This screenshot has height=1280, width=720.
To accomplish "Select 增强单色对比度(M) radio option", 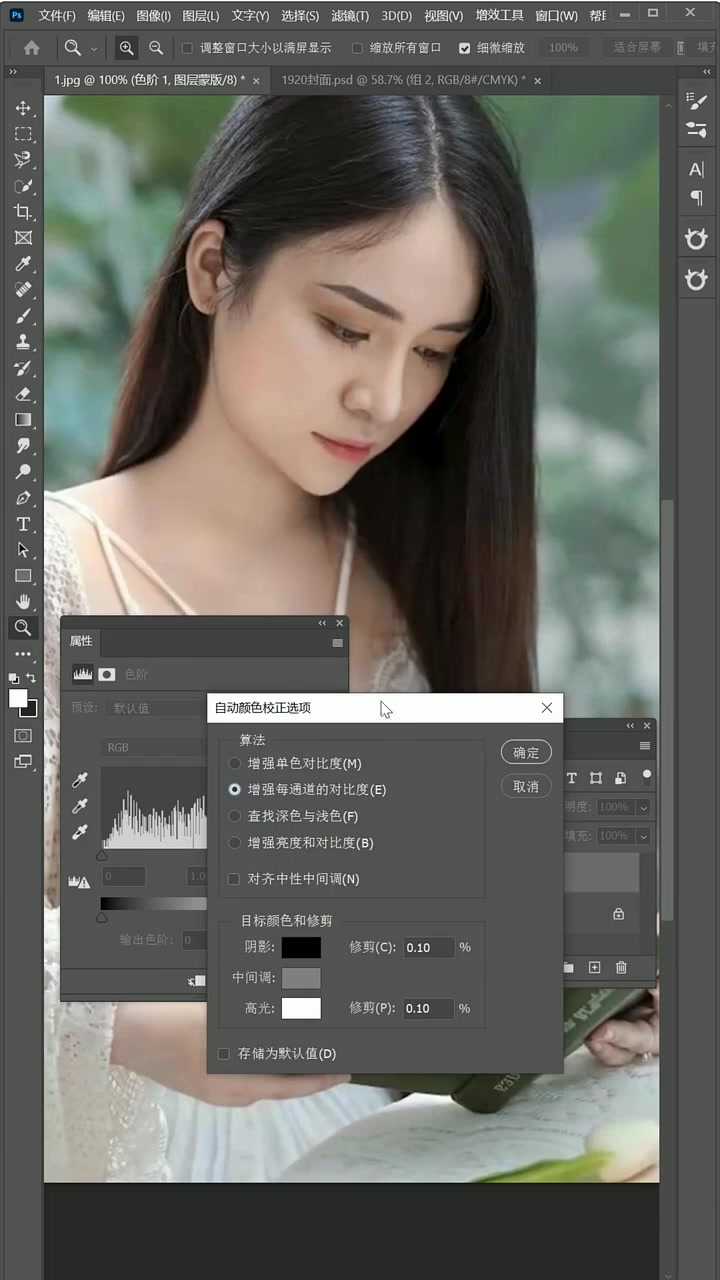I will pyautogui.click(x=235, y=763).
